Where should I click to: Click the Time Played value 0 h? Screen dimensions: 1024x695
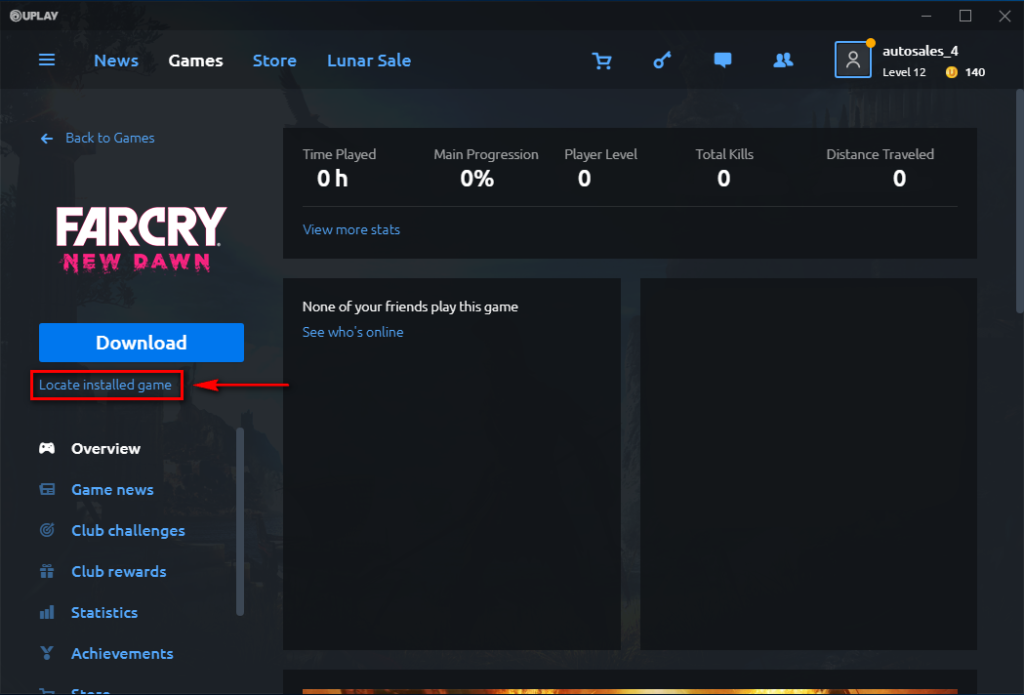[332, 178]
